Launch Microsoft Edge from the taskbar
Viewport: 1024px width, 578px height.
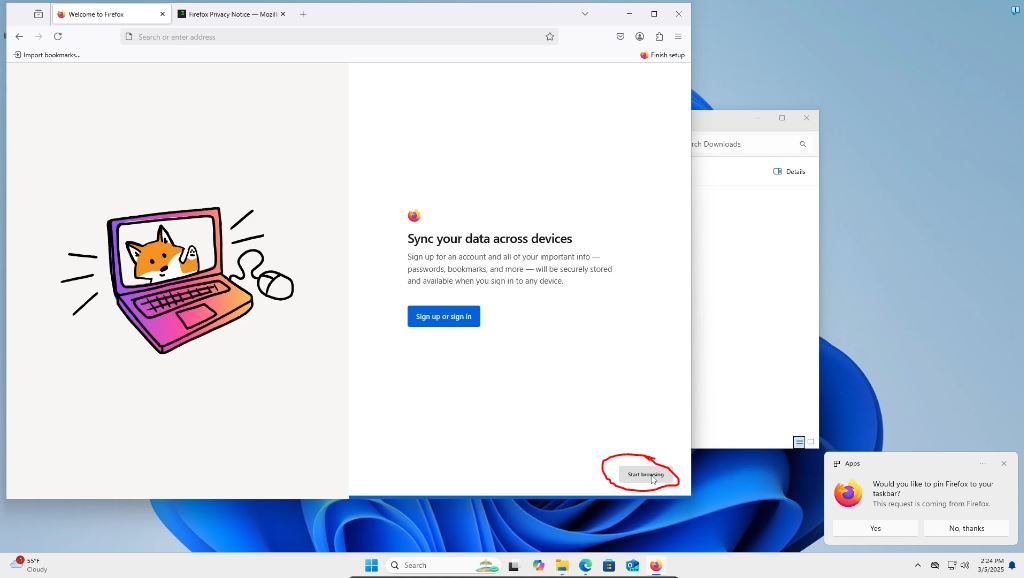[x=585, y=565]
